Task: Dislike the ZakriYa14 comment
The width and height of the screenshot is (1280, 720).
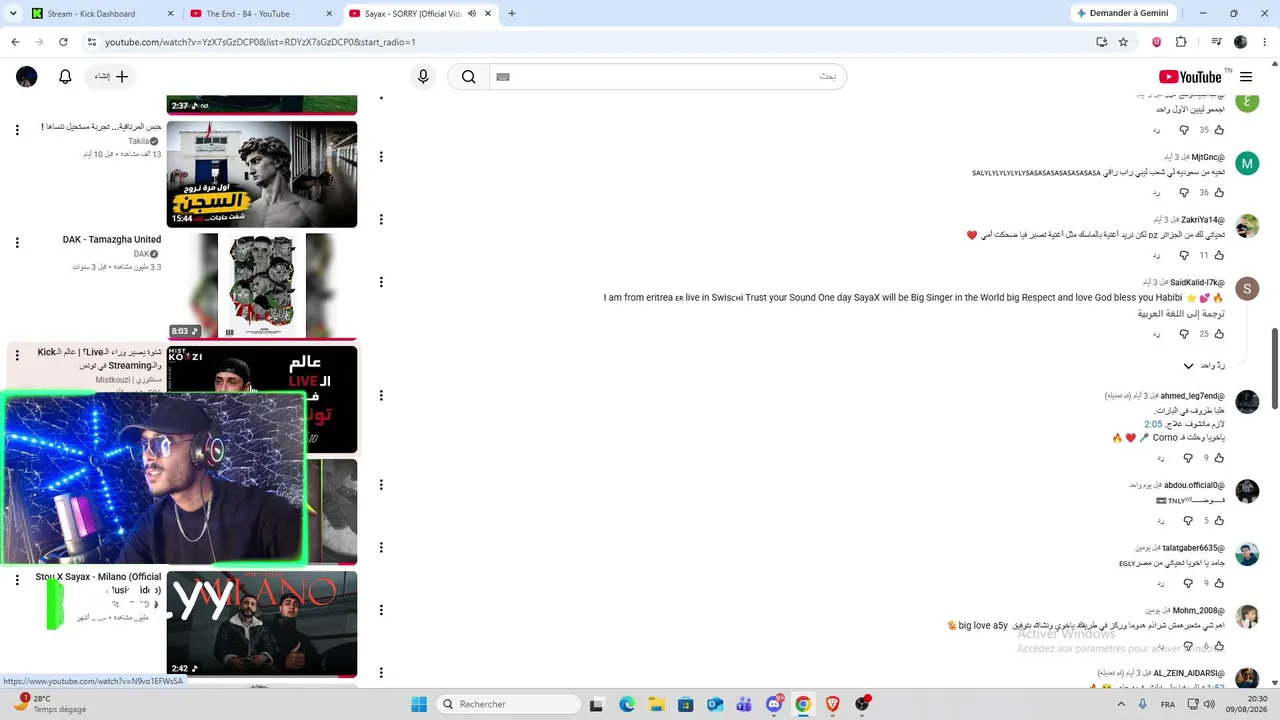Action: [x=1184, y=255]
